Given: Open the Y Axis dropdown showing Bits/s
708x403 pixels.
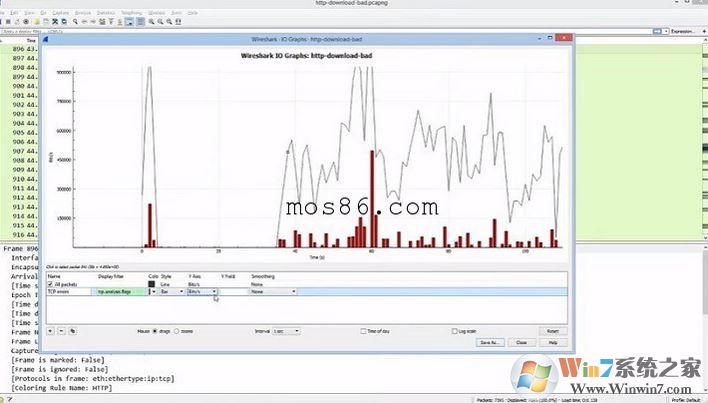Looking at the screenshot, I should tap(202, 292).
